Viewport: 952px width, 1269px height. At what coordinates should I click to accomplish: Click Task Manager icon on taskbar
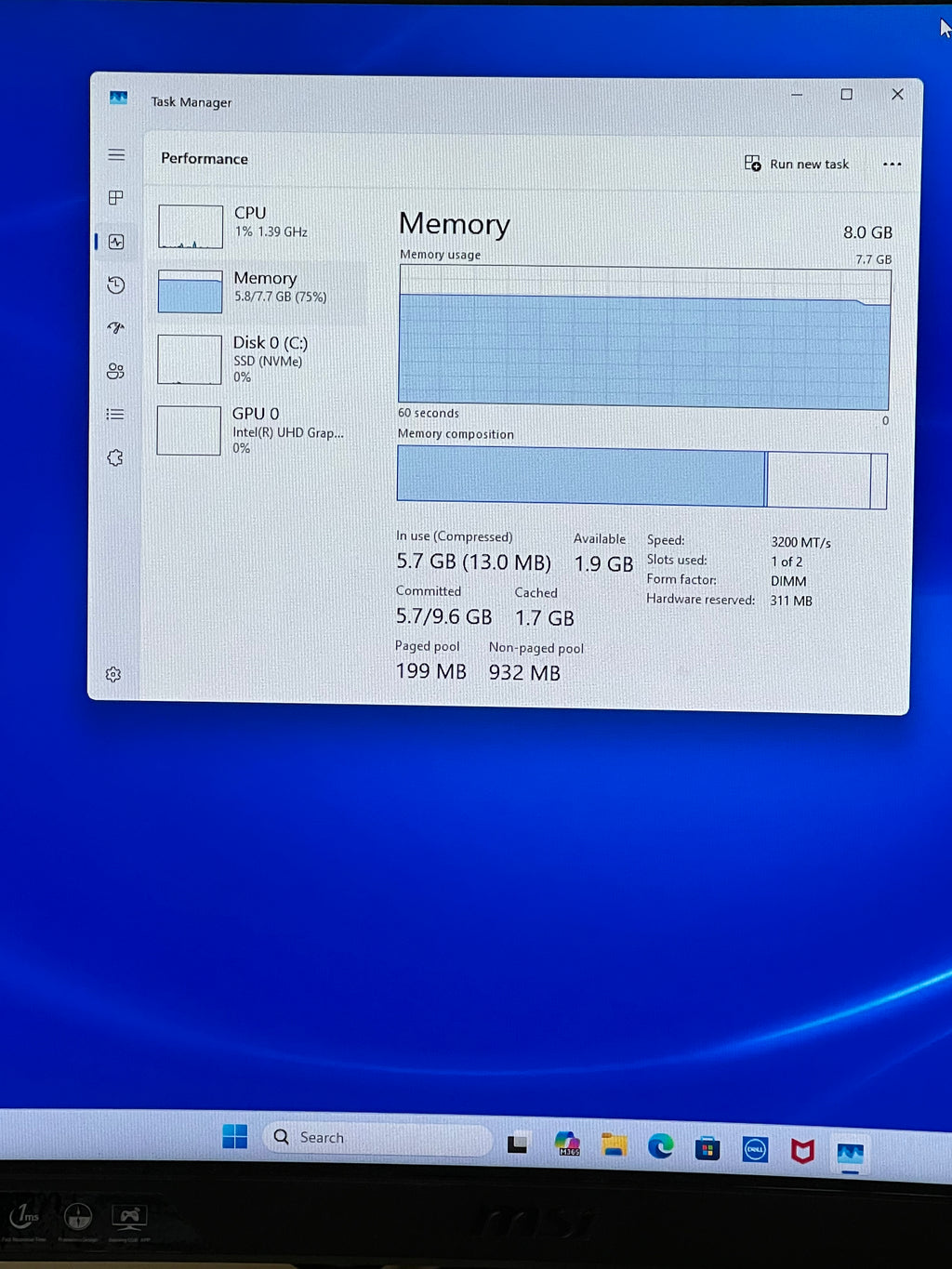851,1154
